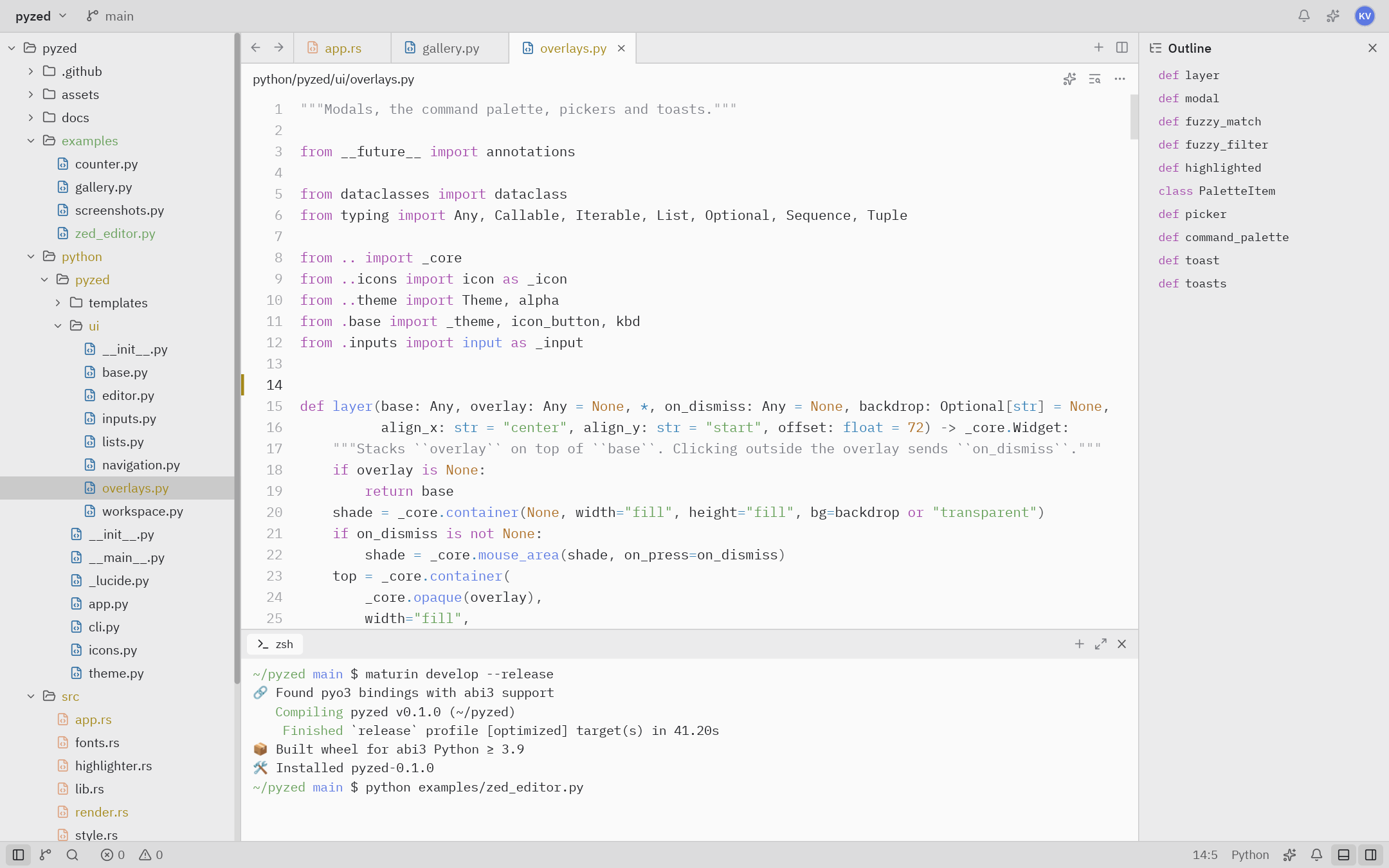Open project search in status bar
This screenshot has width=1389, height=868.
coord(73,854)
